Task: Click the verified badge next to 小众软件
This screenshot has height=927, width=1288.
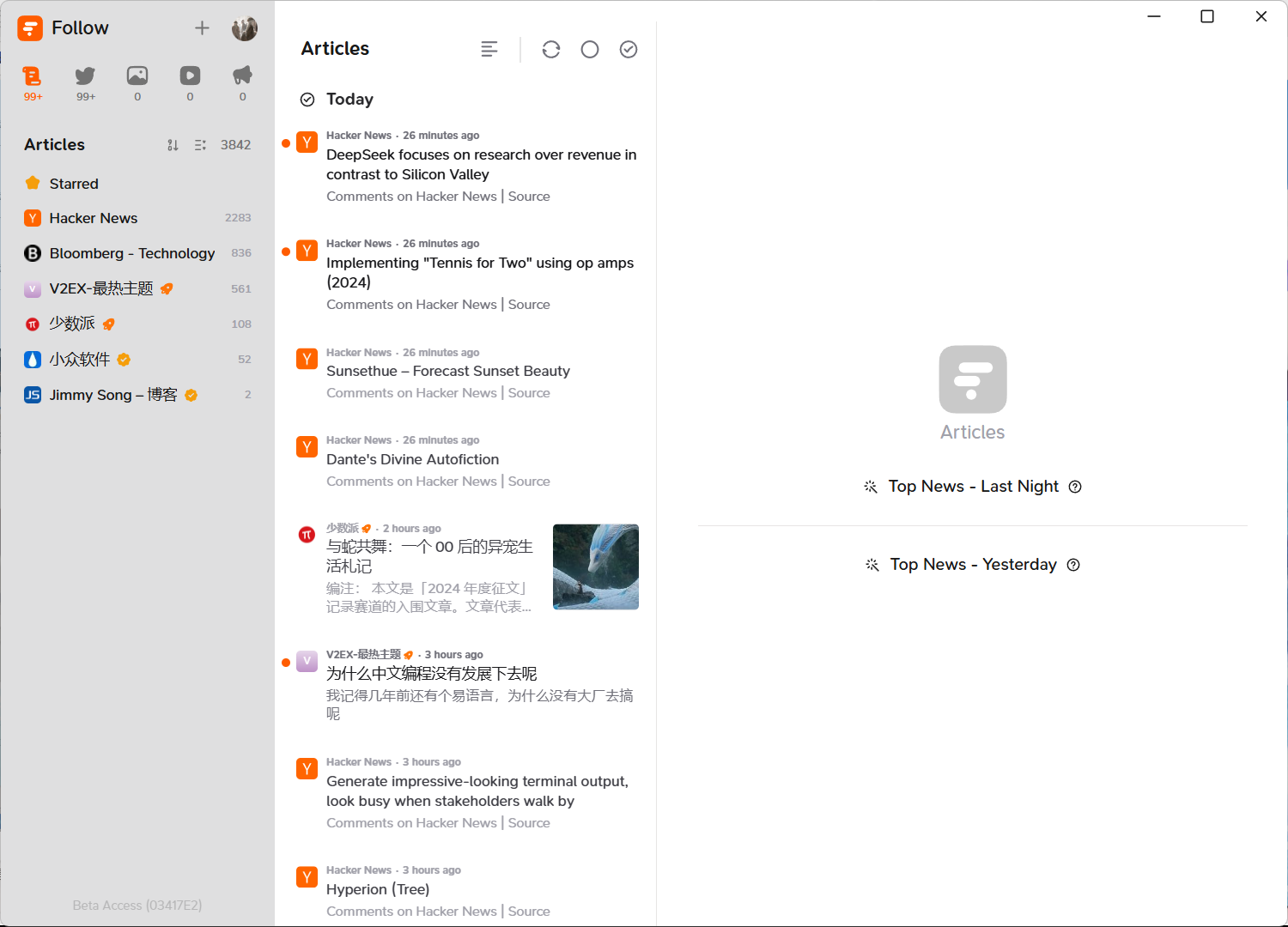Action: coord(124,360)
